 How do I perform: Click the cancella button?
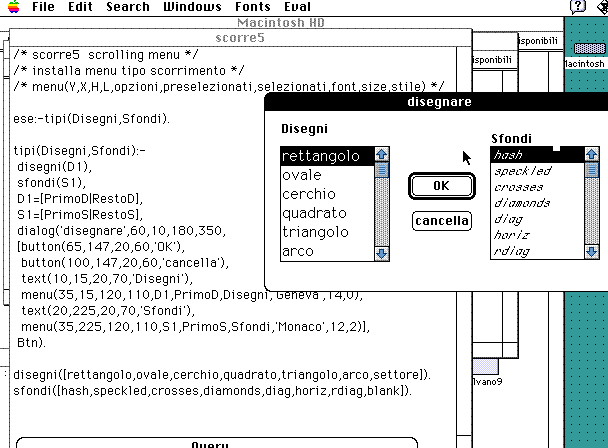point(442,221)
